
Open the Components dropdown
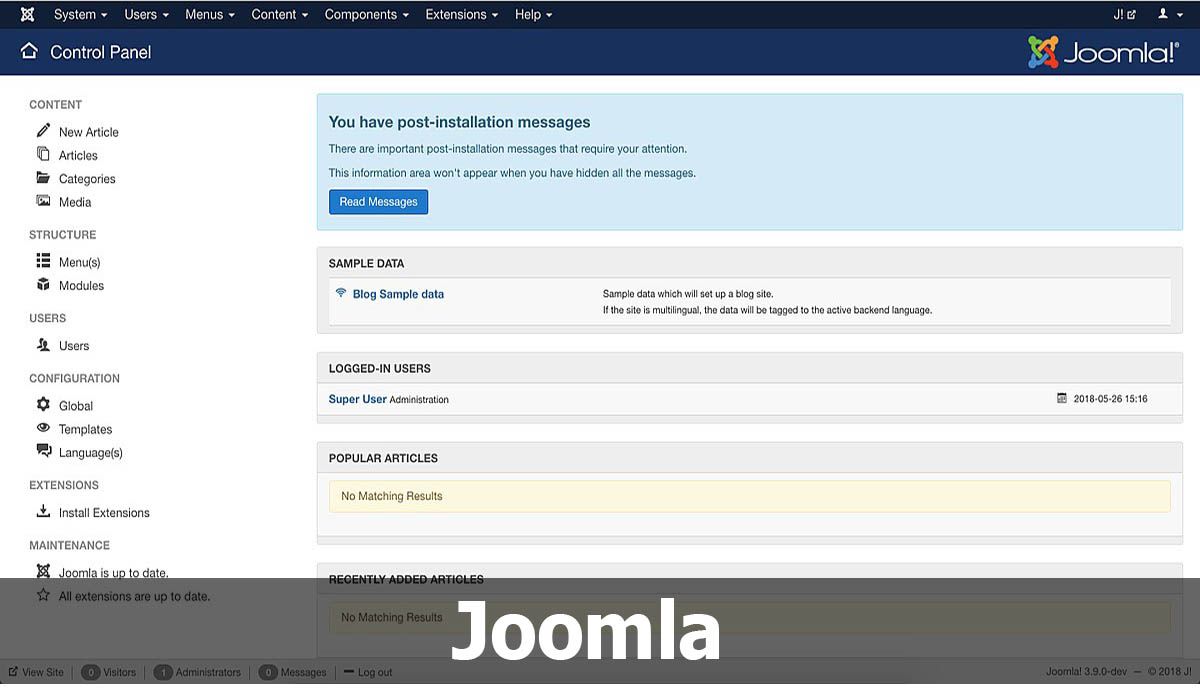pos(367,14)
